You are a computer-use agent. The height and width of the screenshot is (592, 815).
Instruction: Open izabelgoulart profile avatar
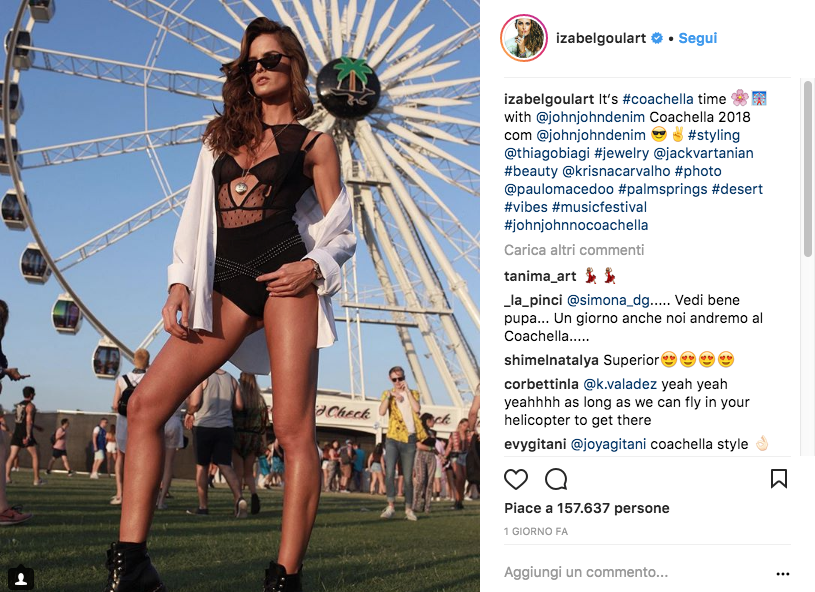point(523,38)
